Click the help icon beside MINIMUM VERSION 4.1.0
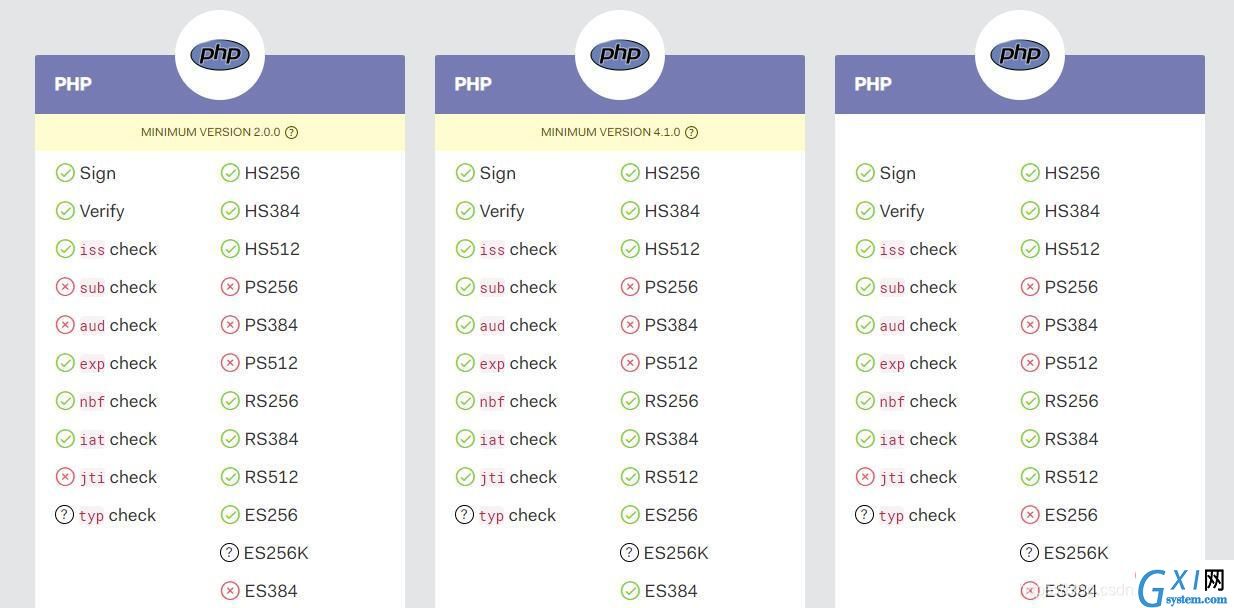This screenshot has width=1234, height=608. [691, 132]
